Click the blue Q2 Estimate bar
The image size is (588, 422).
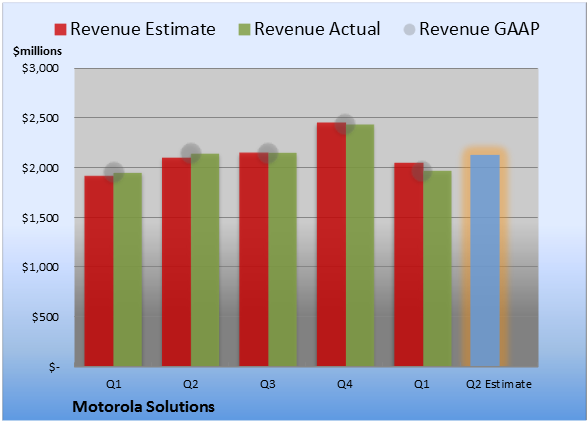485,261
